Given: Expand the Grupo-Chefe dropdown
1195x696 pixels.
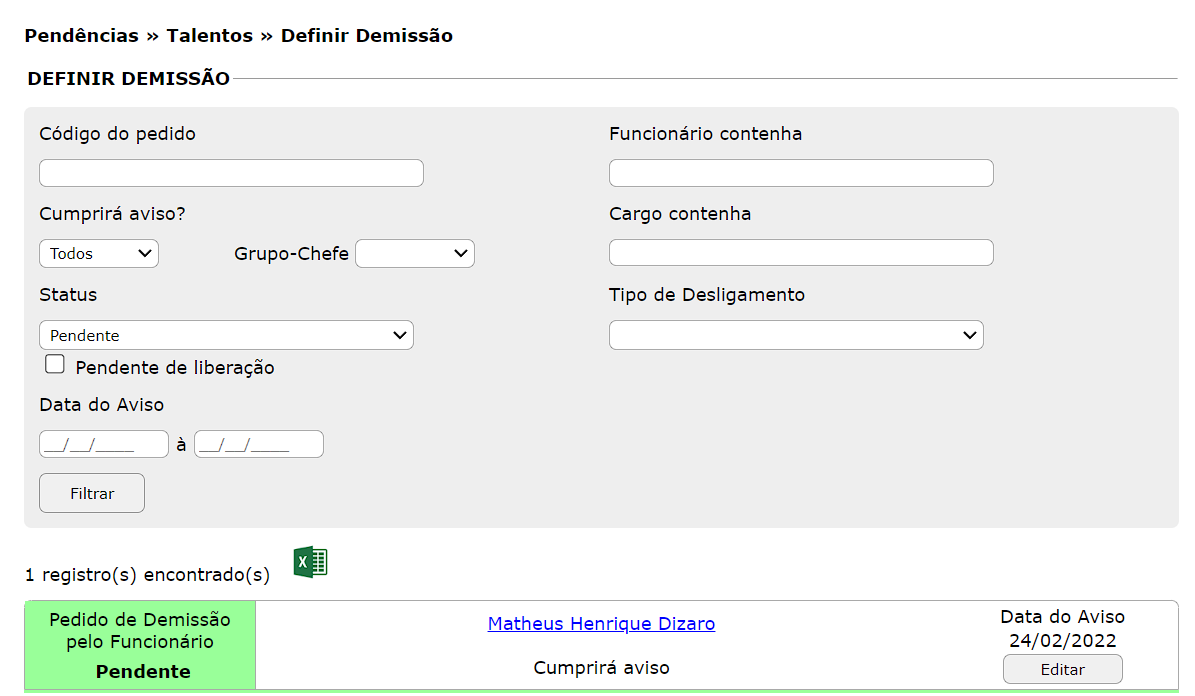Looking at the screenshot, I should tap(415, 254).
